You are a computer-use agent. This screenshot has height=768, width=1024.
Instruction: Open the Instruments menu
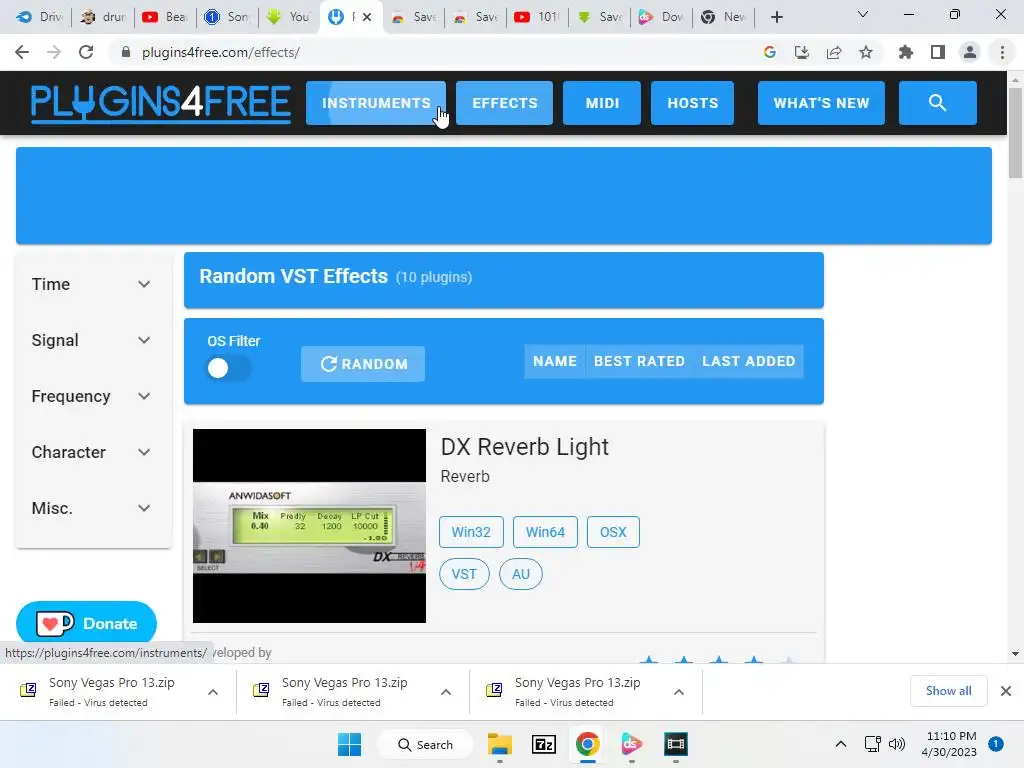(x=376, y=103)
